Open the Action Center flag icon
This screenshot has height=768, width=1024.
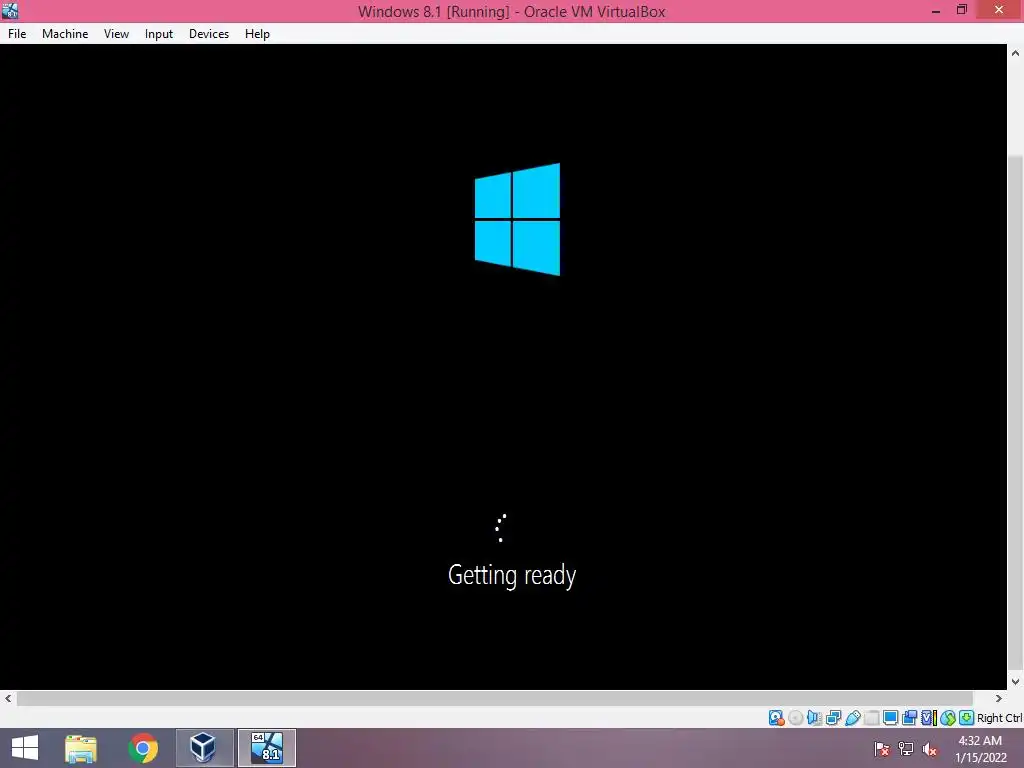882,749
